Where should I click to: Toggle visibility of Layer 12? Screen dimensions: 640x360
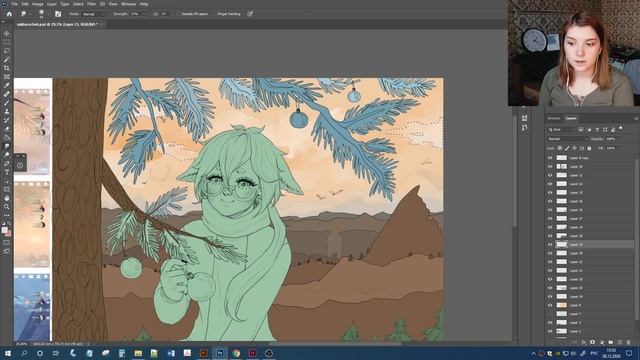[x=550, y=184]
